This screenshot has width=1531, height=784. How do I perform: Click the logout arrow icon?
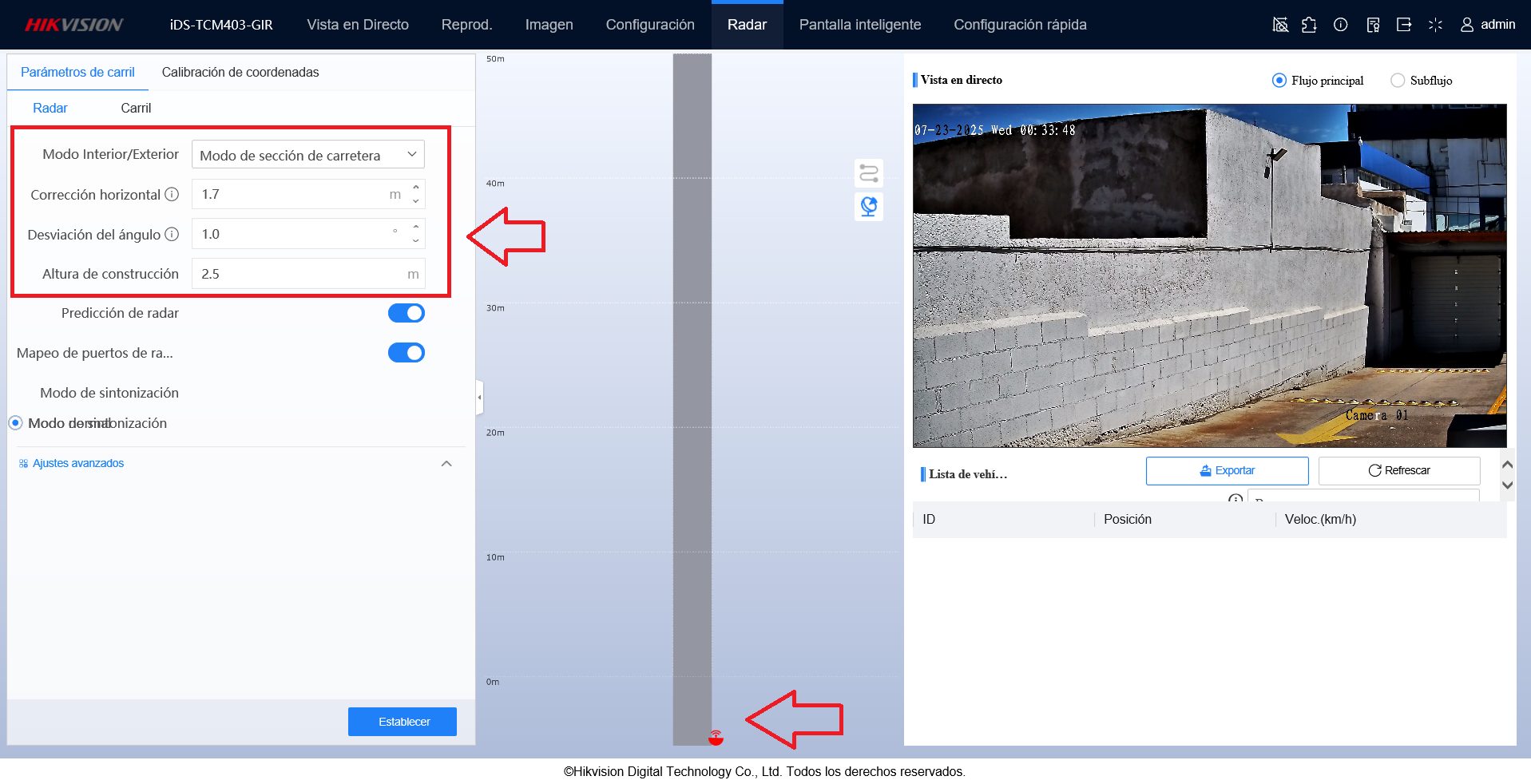pos(1404,25)
